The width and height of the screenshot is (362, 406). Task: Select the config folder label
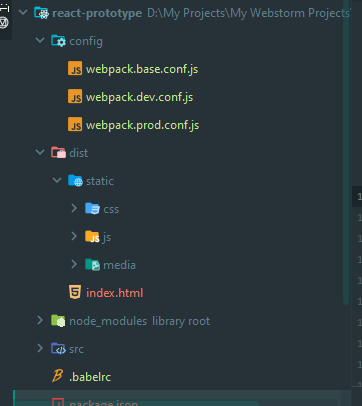coord(86,41)
